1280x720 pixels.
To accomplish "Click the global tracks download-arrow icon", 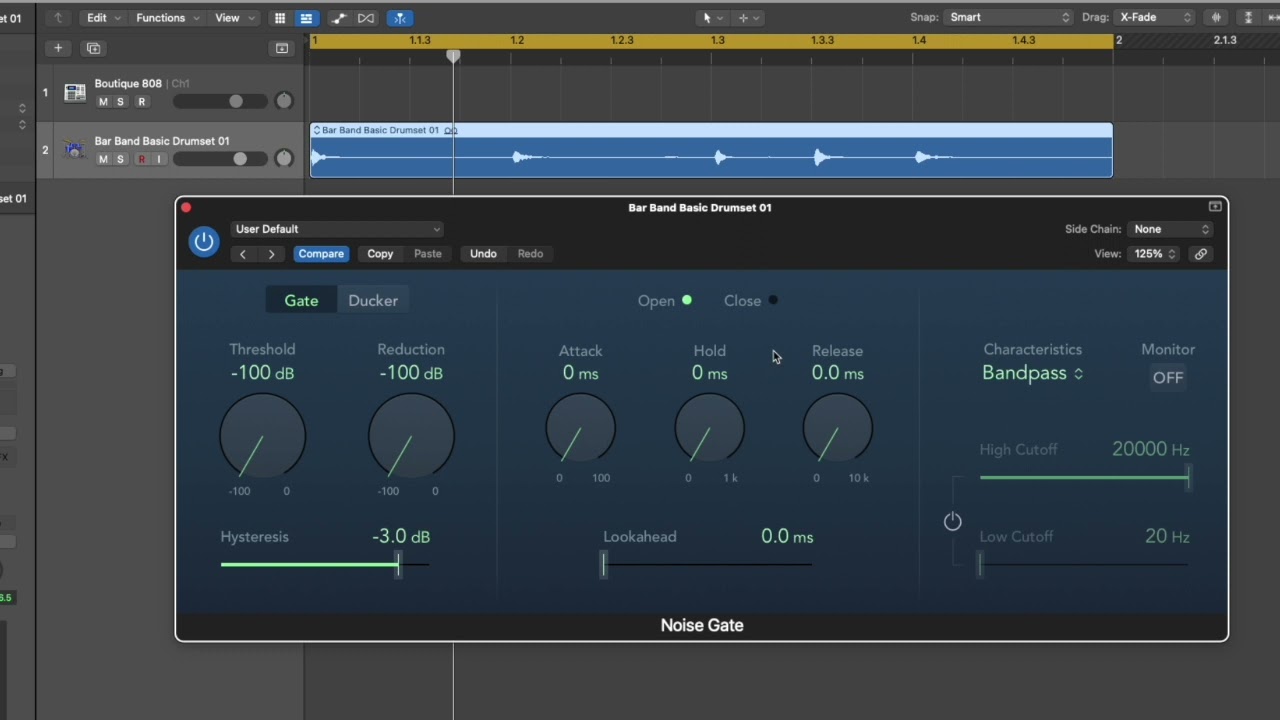I will click(x=282, y=48).
